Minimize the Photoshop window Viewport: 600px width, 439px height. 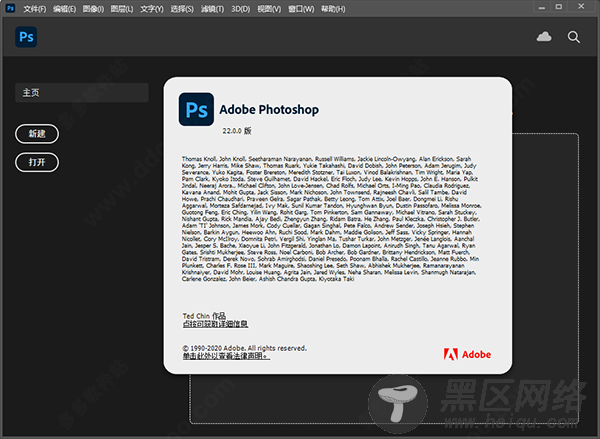(x=541, y=7)
